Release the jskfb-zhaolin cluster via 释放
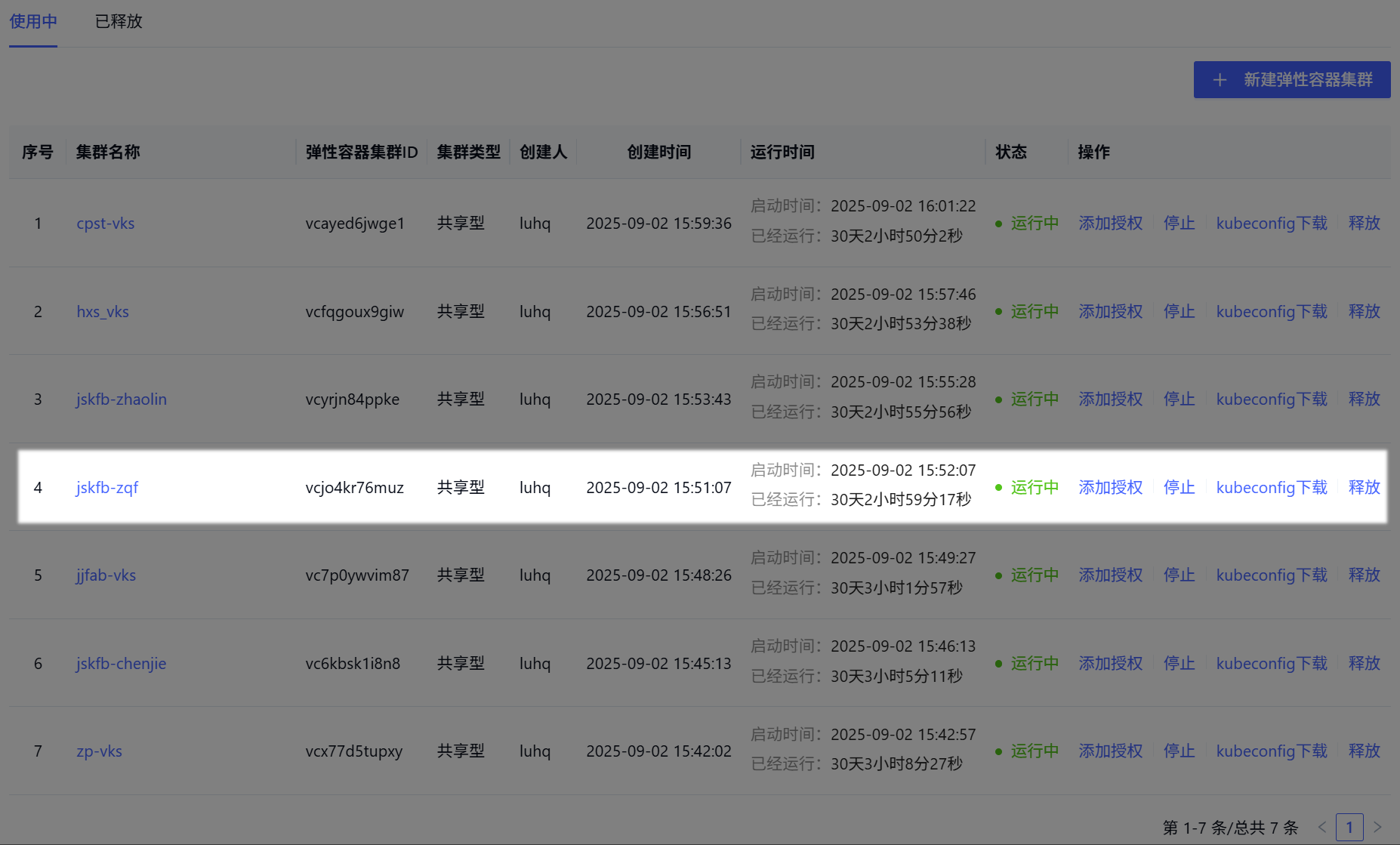 point(1364,399)
